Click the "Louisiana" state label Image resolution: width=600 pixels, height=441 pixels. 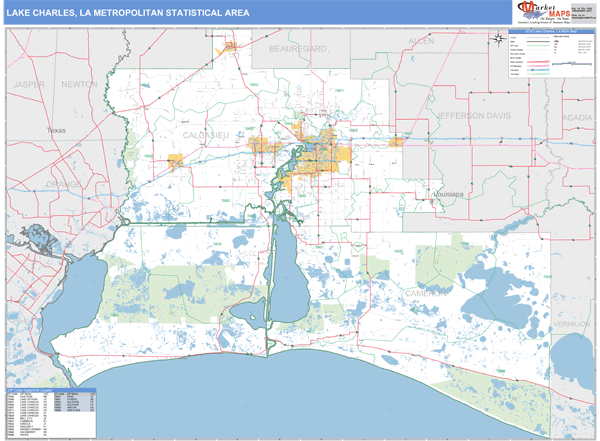448,194
